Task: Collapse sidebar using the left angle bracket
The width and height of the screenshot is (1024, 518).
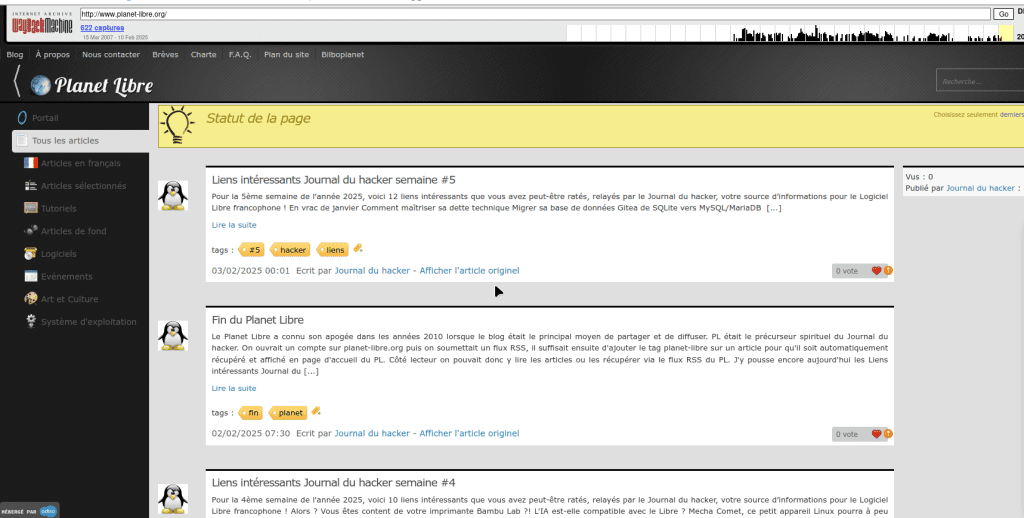Action: 17,82
